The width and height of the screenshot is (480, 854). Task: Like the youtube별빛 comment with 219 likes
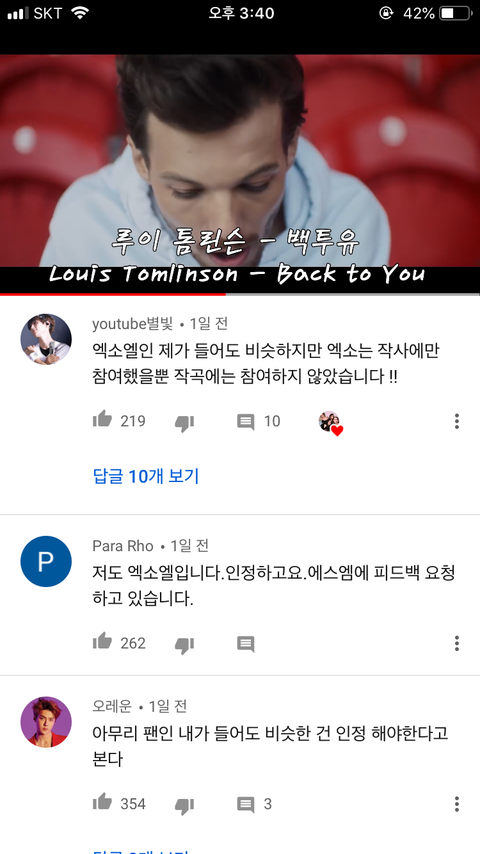click(102, 419)
